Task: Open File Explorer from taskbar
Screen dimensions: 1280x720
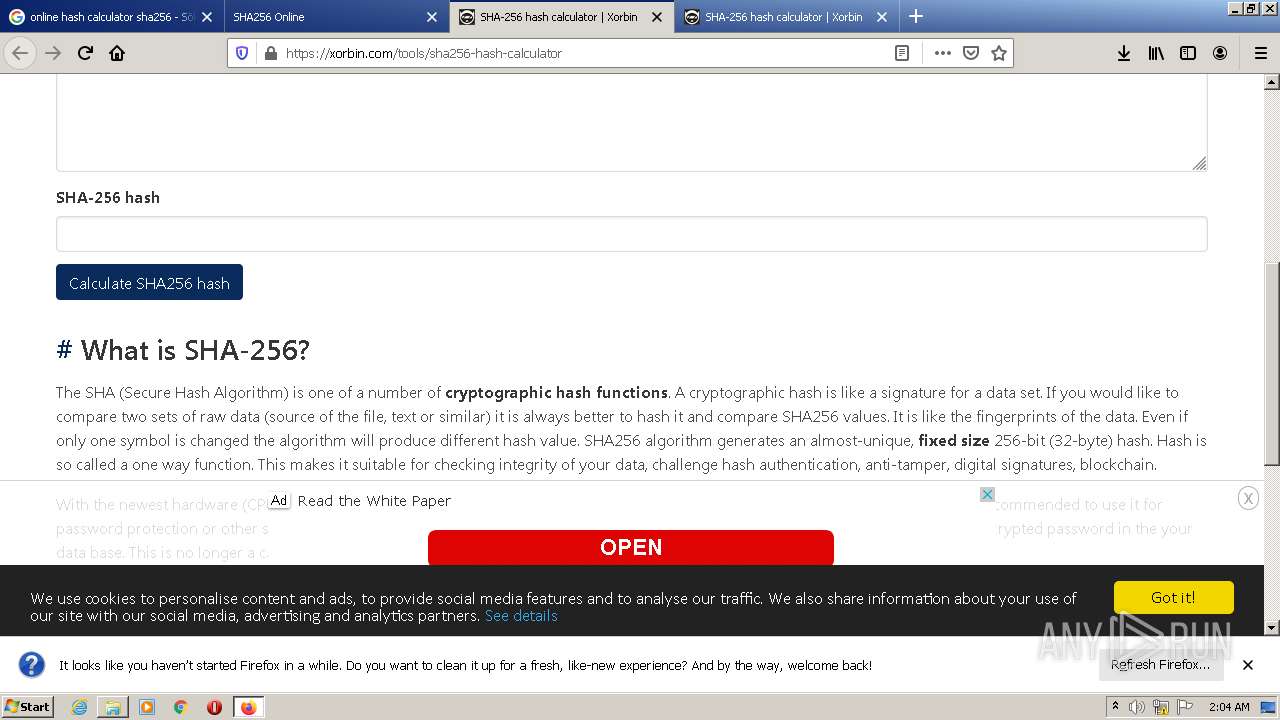Action: tap(113, 707)
